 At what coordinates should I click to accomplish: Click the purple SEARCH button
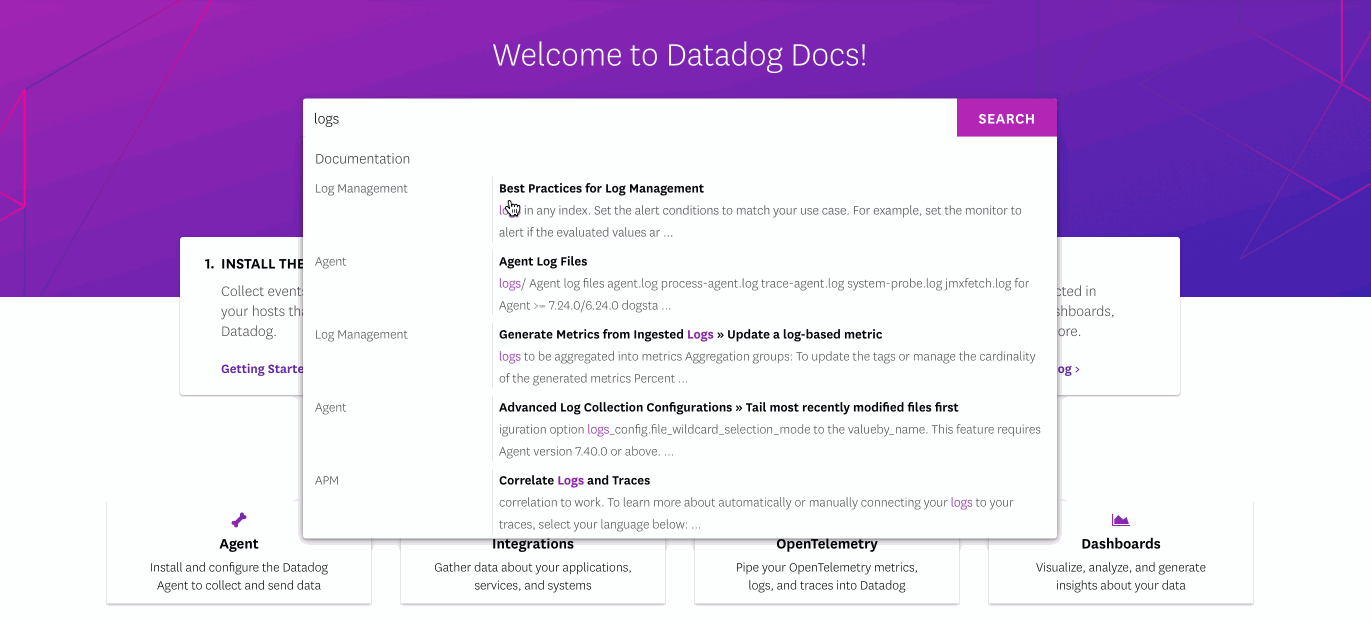click(1006, 118)
